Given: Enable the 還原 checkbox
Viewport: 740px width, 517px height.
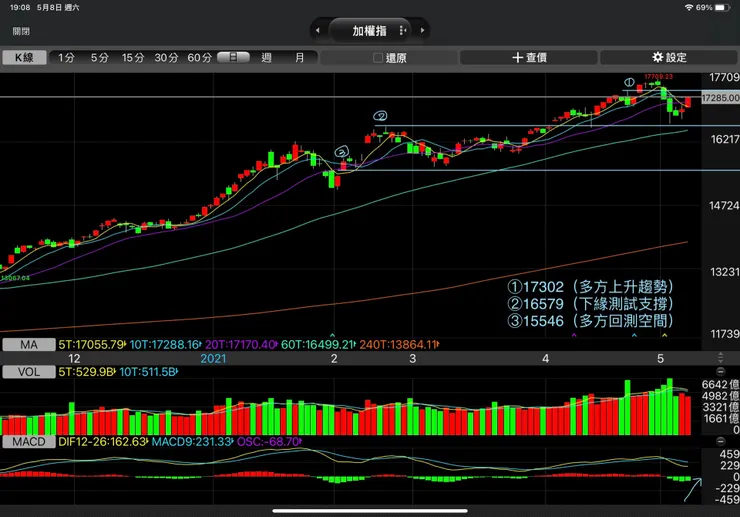Looking at the screenshot, I should 378,58.
